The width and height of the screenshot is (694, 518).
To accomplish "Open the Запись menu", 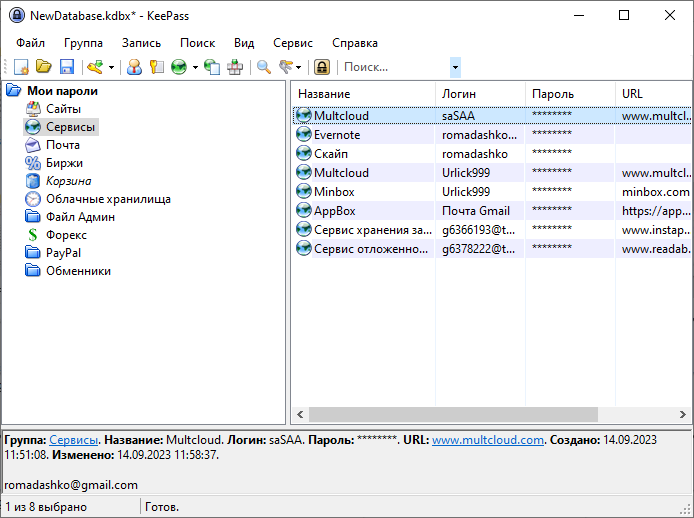I will (141, 43).
